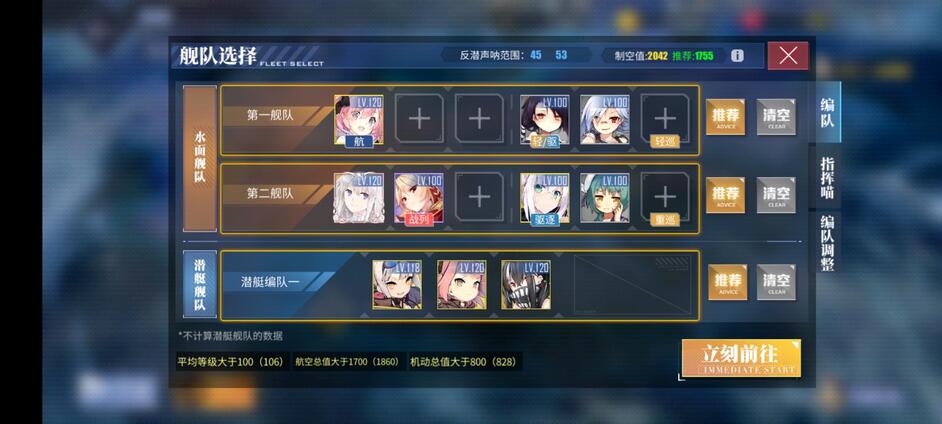Screen dimensions: 942x424
Task: Select the green-haired ship in Second Fleet
Action: (x=605, y=198)
